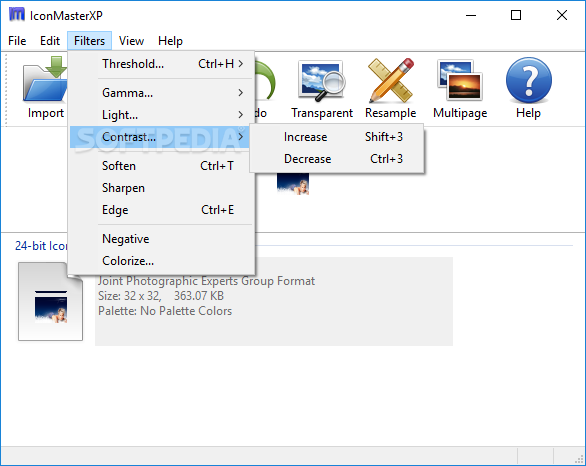Click the 'Size: 32 x 32' info text
The width and height of the screenshot is (586, 466).
pyautogui.click(x=130, y=296)
